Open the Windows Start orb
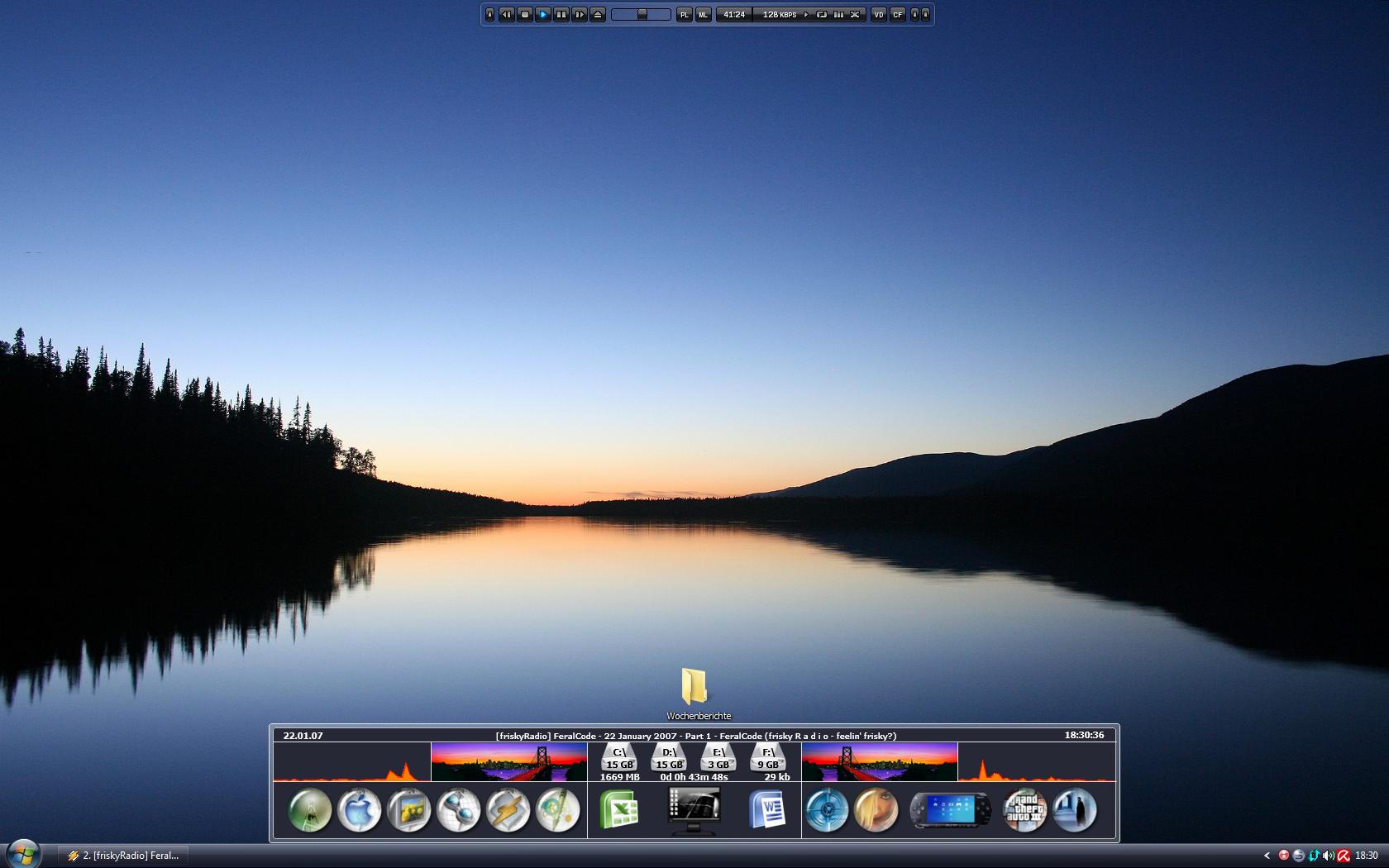 coord(23,854)
